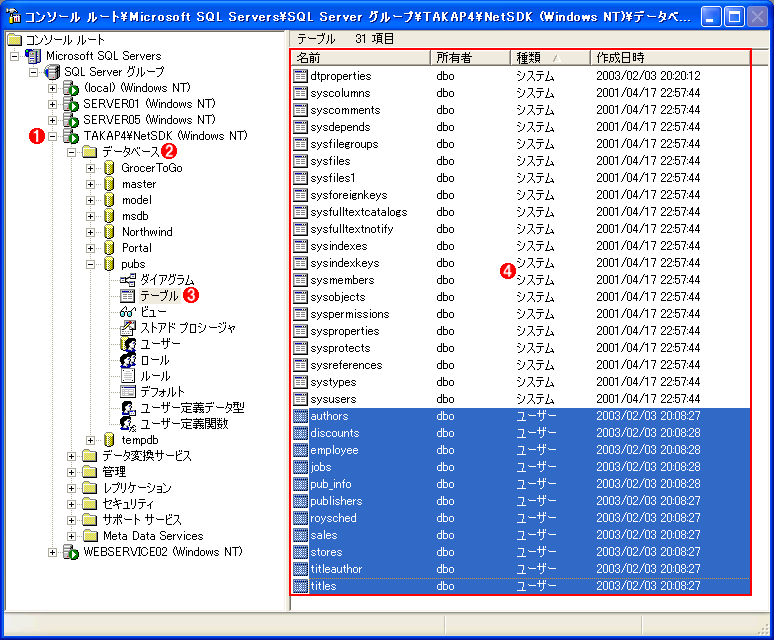The image size is (774, 640).
Task: Expand the WEBSERVICE02 server node
Action: tap(53, 552)
